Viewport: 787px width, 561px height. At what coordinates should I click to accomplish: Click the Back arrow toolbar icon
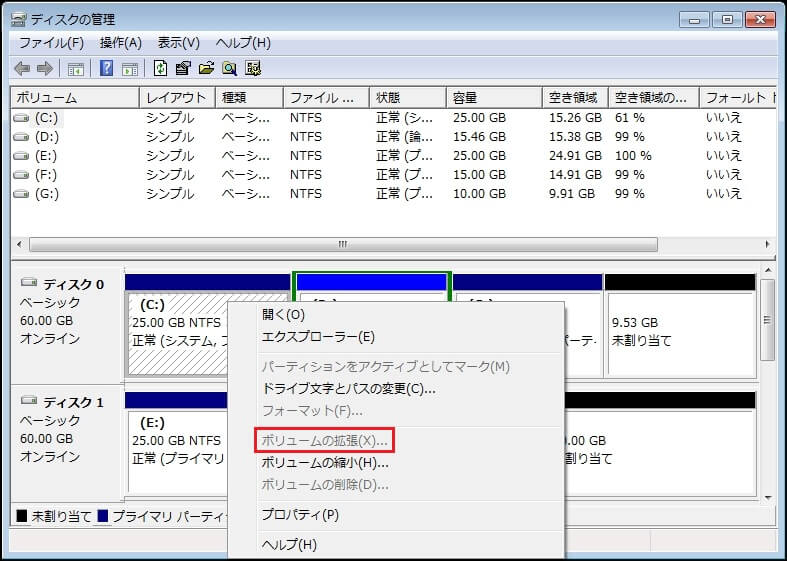click(x=22, y=68)
